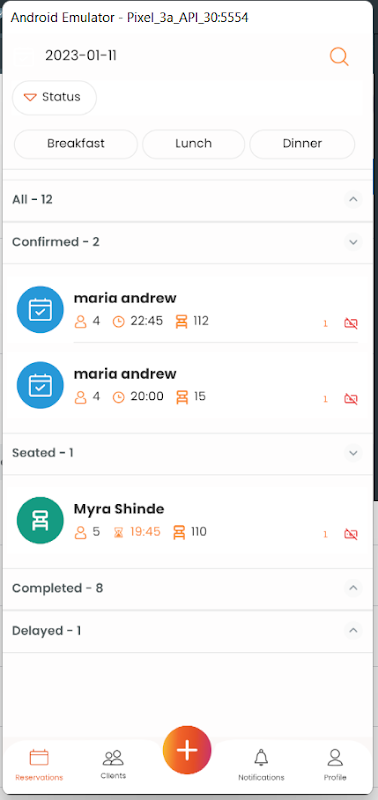The width and height of the screenshot is (378, 800).
Task: Open search with the magnifier icon
Action: 339,56
